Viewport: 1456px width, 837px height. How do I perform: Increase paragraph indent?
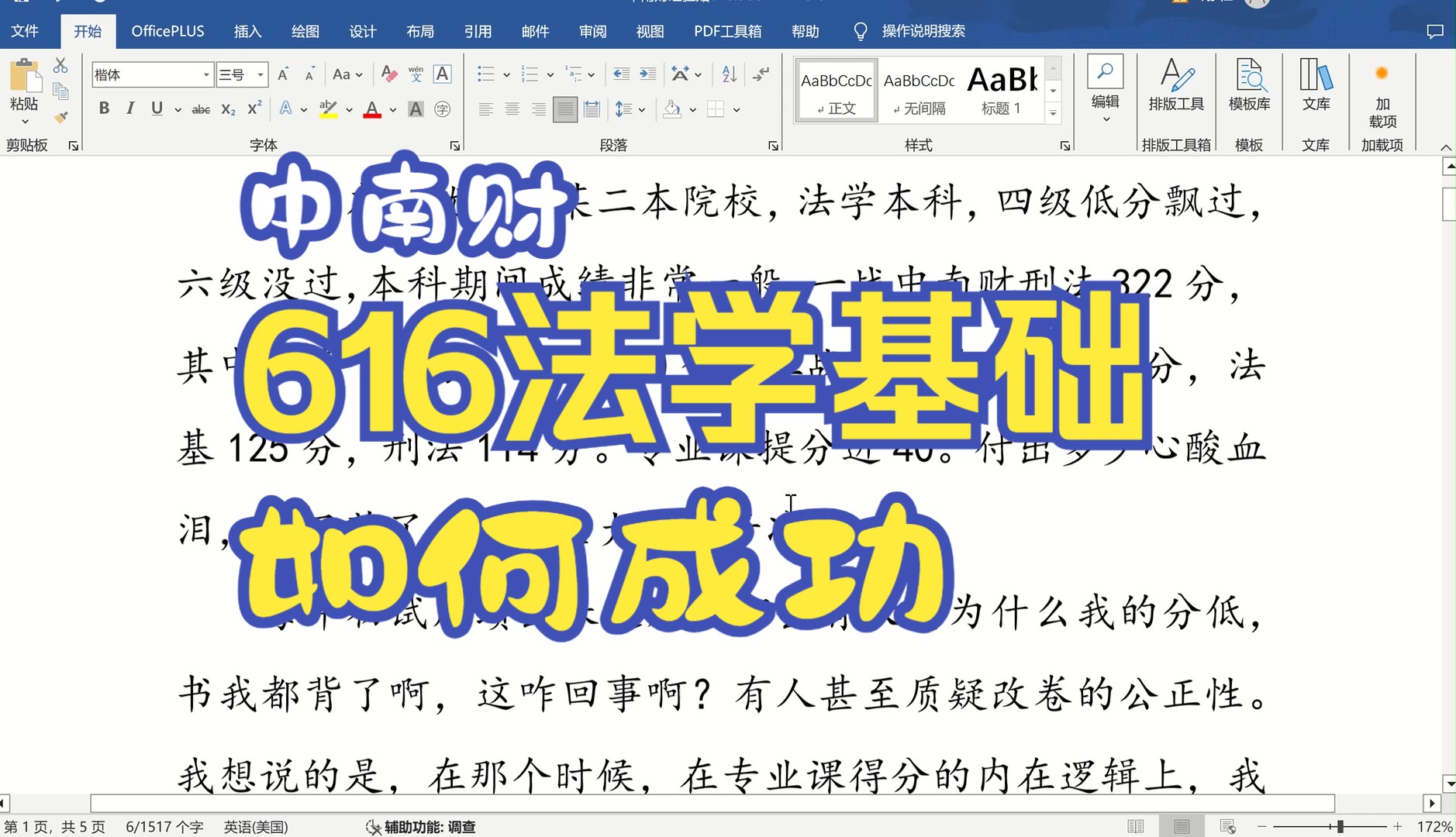coord(647,74)
